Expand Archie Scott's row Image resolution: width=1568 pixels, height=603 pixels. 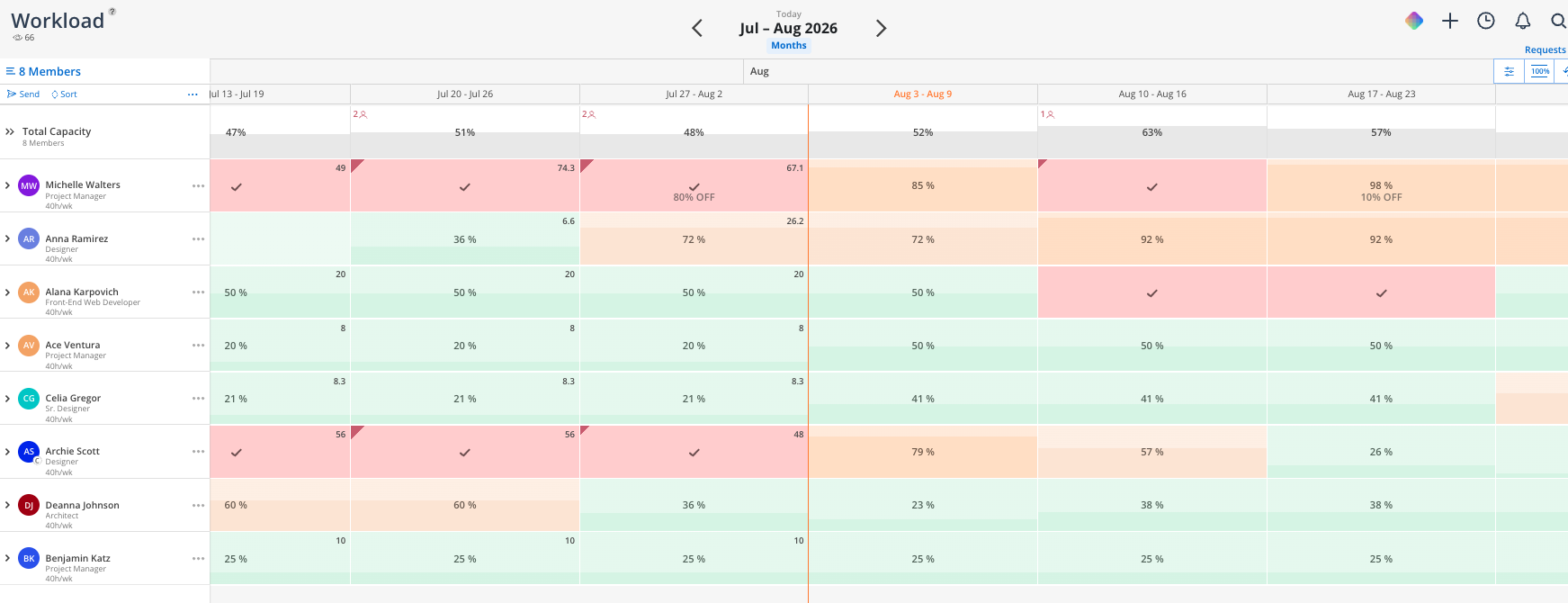(x=8, y=452)
